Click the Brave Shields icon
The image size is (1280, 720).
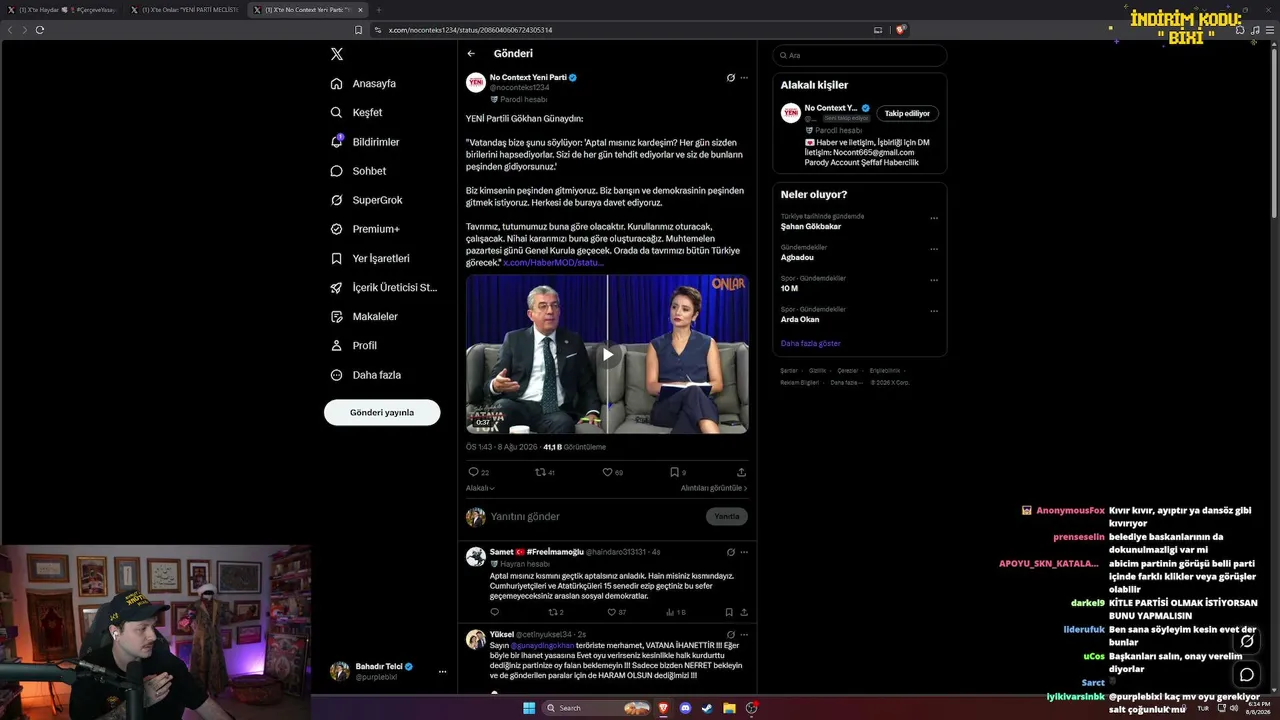(x=900, y=30)
